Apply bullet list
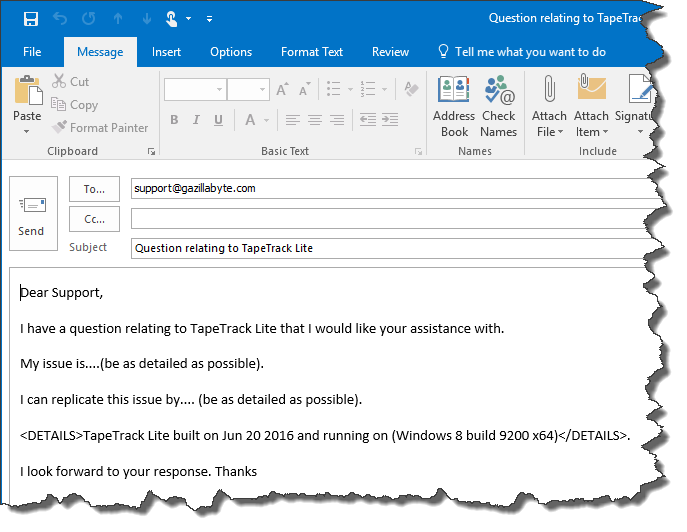This screenshot has height=532, width=687. (x=334, y=89)
